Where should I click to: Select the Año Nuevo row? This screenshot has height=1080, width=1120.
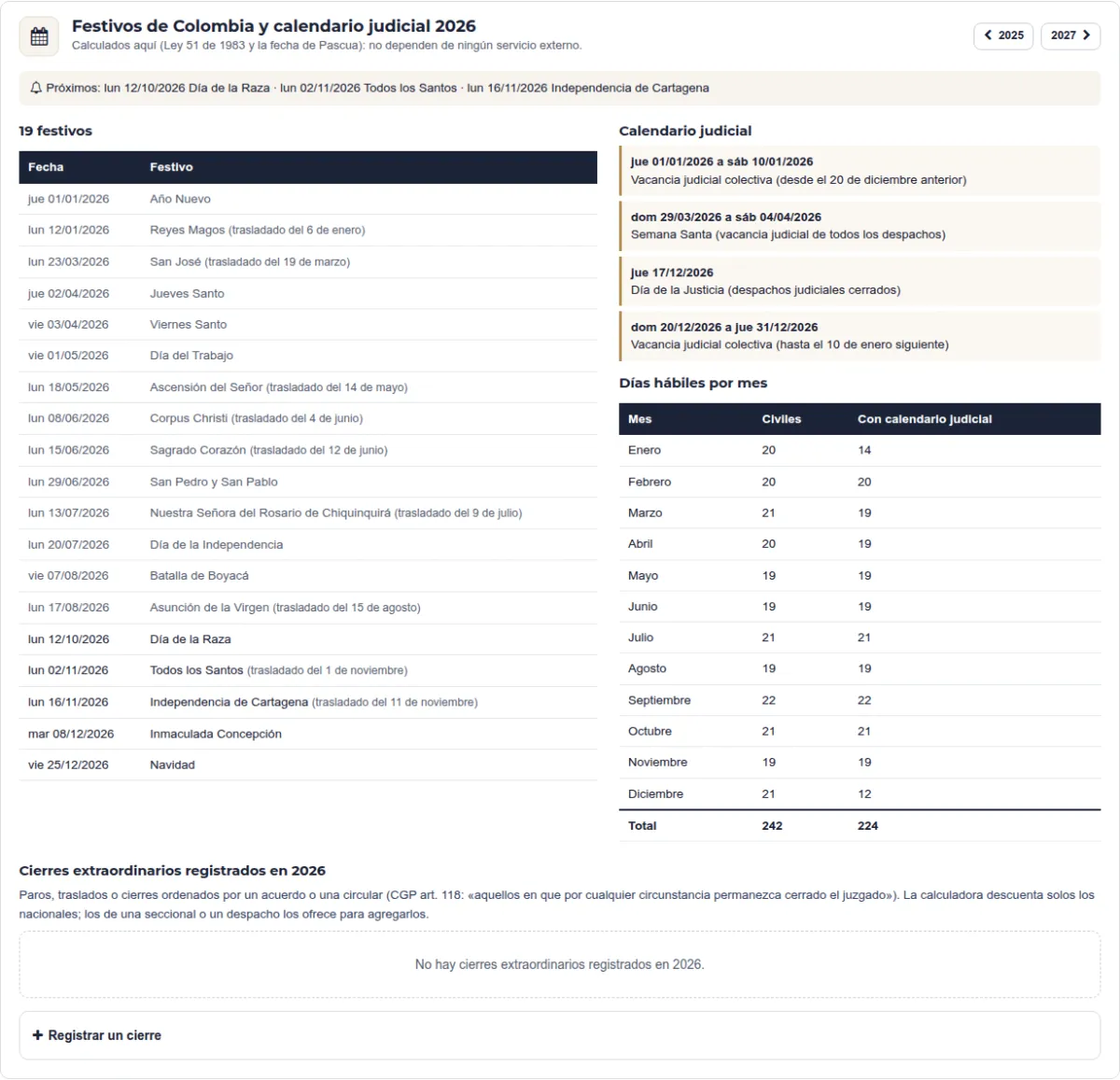click(x=308, y=199)
